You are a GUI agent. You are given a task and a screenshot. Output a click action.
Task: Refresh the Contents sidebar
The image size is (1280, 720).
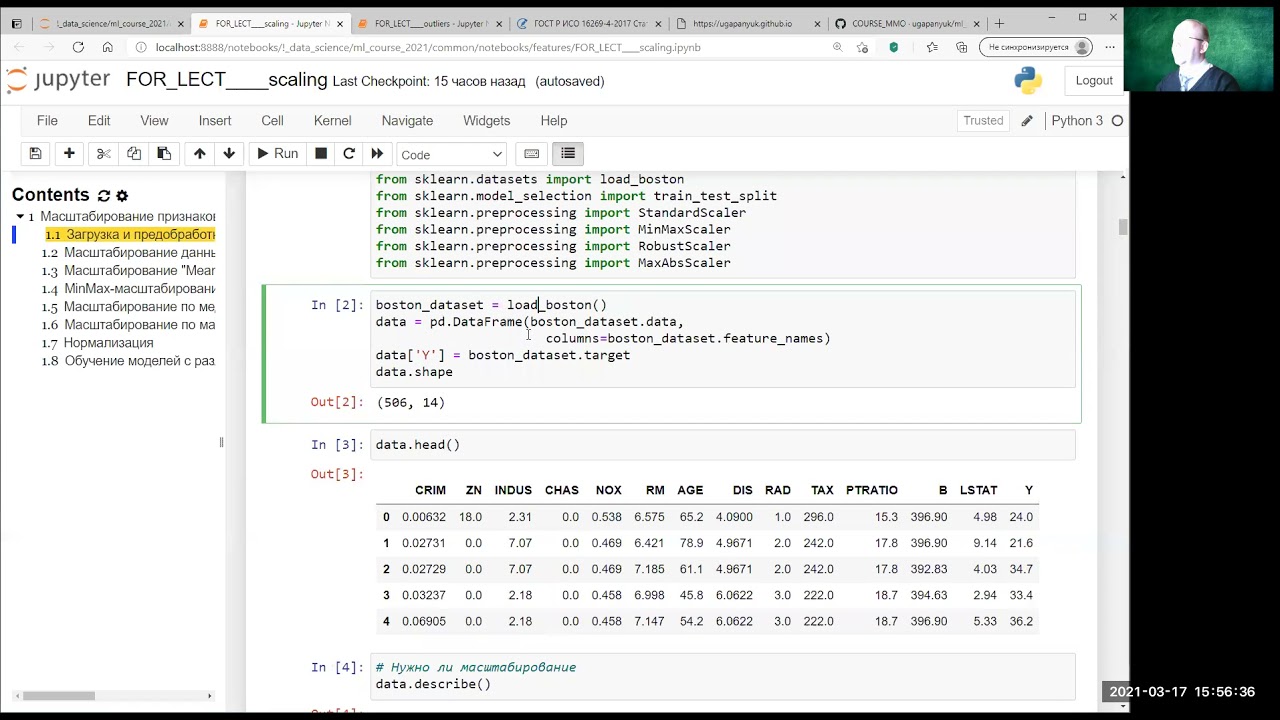(x=103, y=195)
